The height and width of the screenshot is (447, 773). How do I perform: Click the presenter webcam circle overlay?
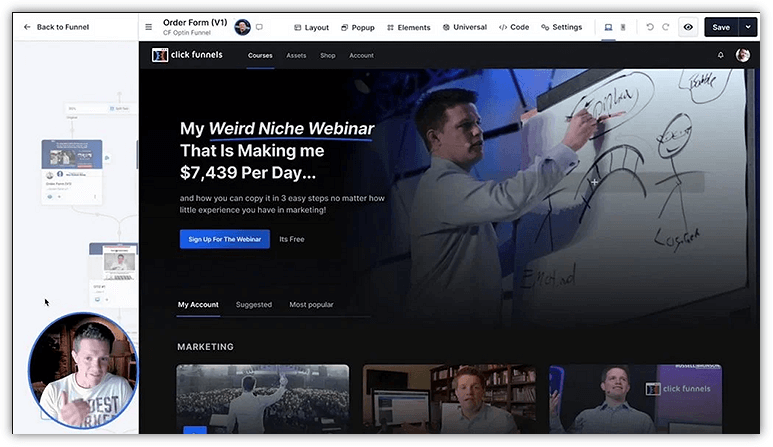coord(84,371)
